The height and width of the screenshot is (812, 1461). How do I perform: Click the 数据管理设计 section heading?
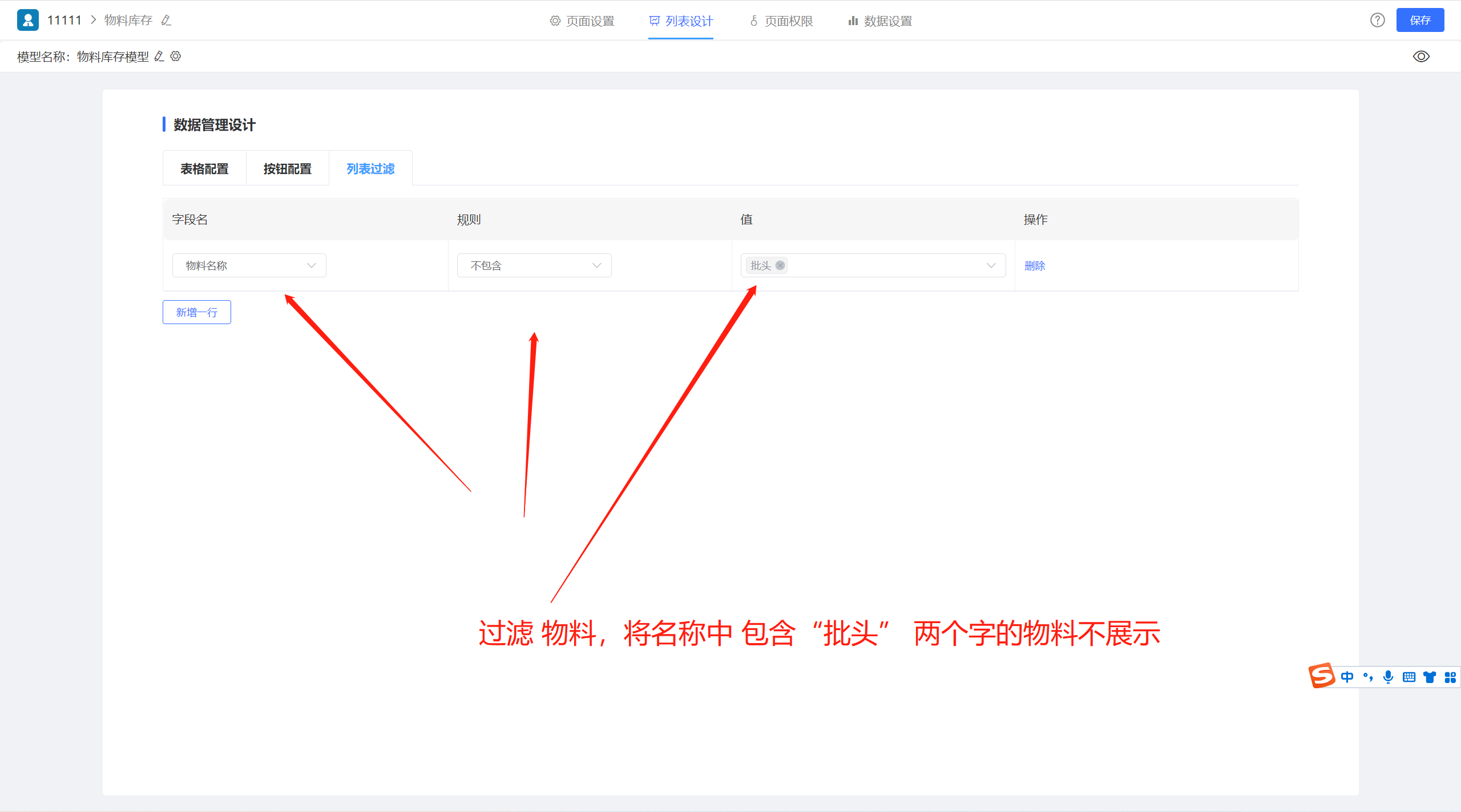pyautogui.click(x=215, y=124)
